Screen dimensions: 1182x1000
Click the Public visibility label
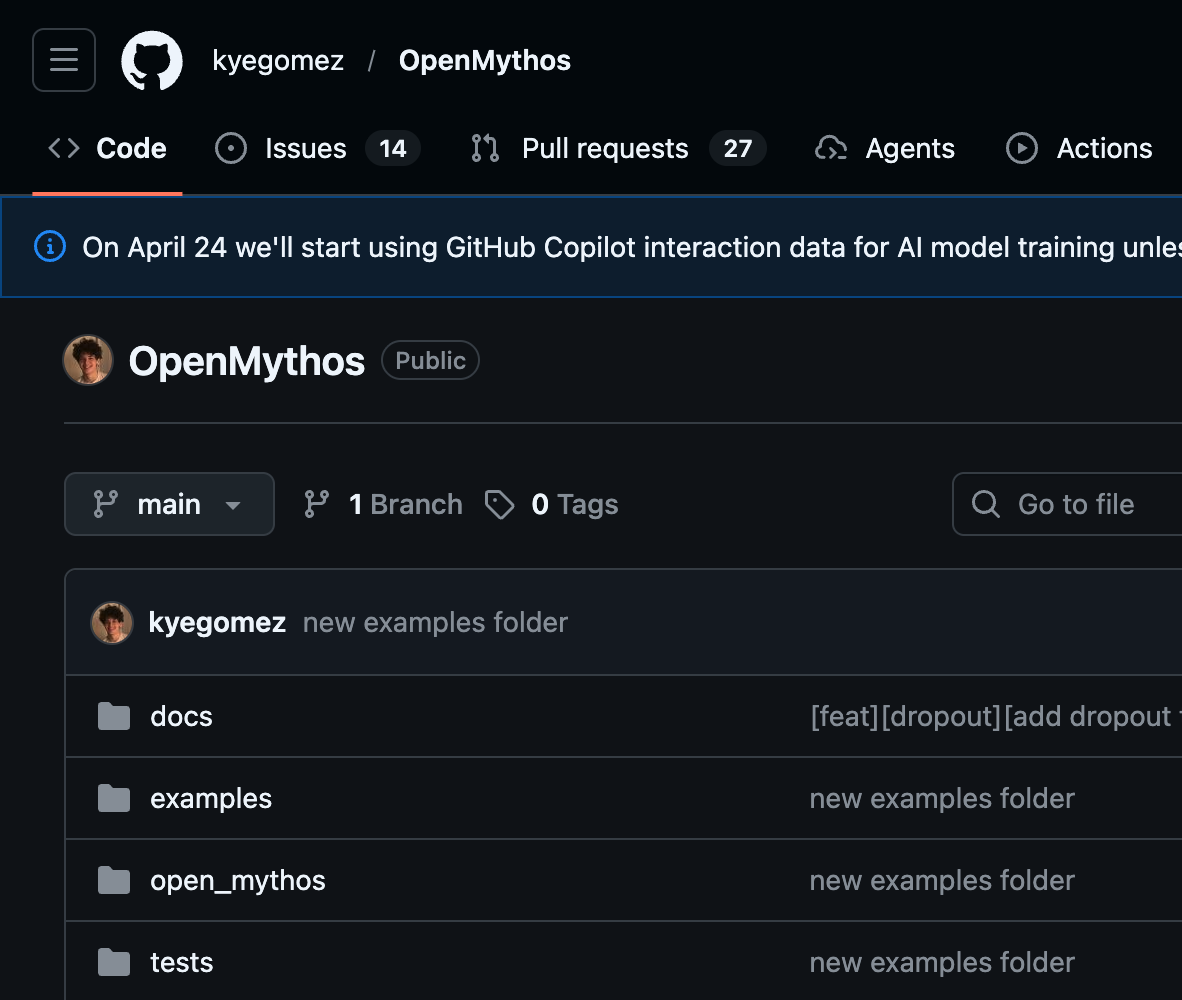430,360
